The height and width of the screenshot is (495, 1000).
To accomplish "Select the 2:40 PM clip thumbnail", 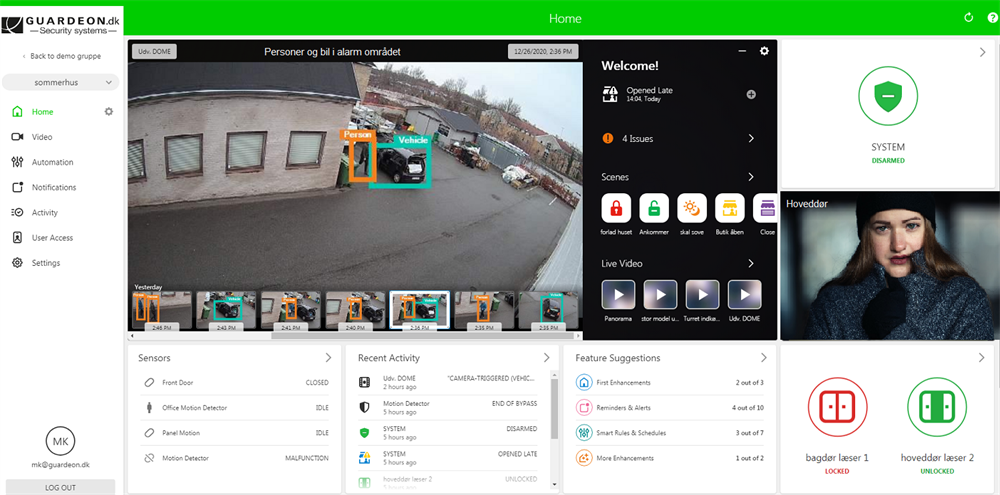I will 355,310.
